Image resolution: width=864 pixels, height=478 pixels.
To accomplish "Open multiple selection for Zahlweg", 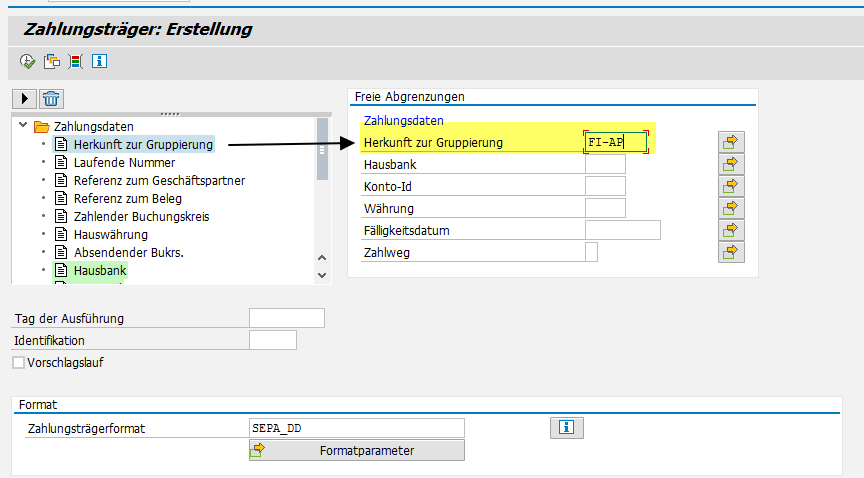I will pos(731,252).
